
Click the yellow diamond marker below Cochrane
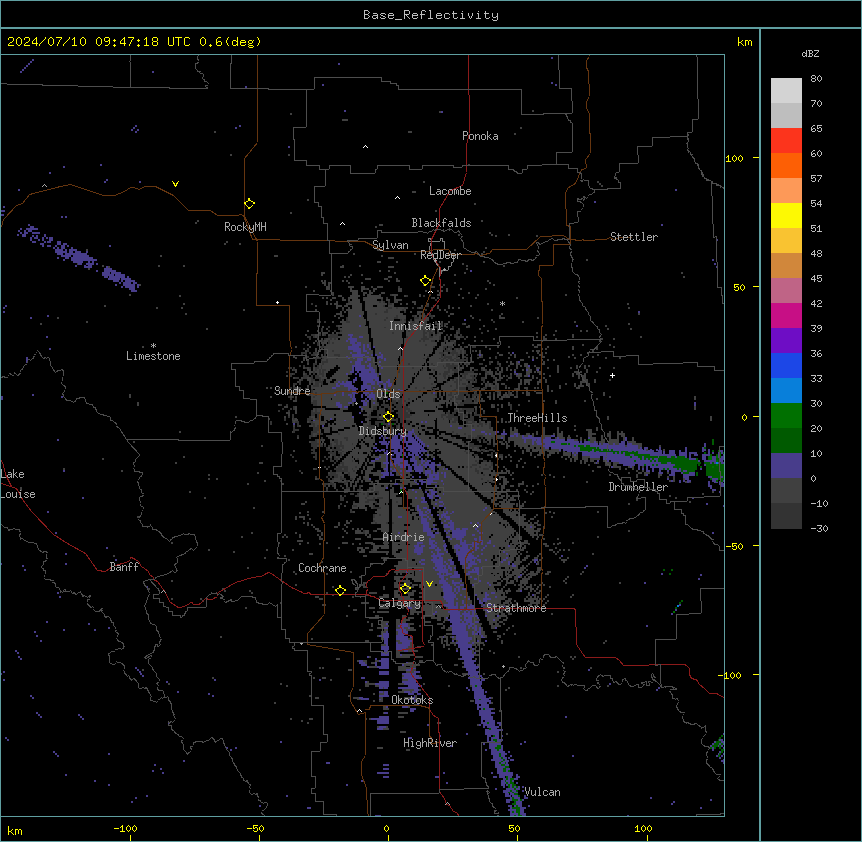pos(340,590)
